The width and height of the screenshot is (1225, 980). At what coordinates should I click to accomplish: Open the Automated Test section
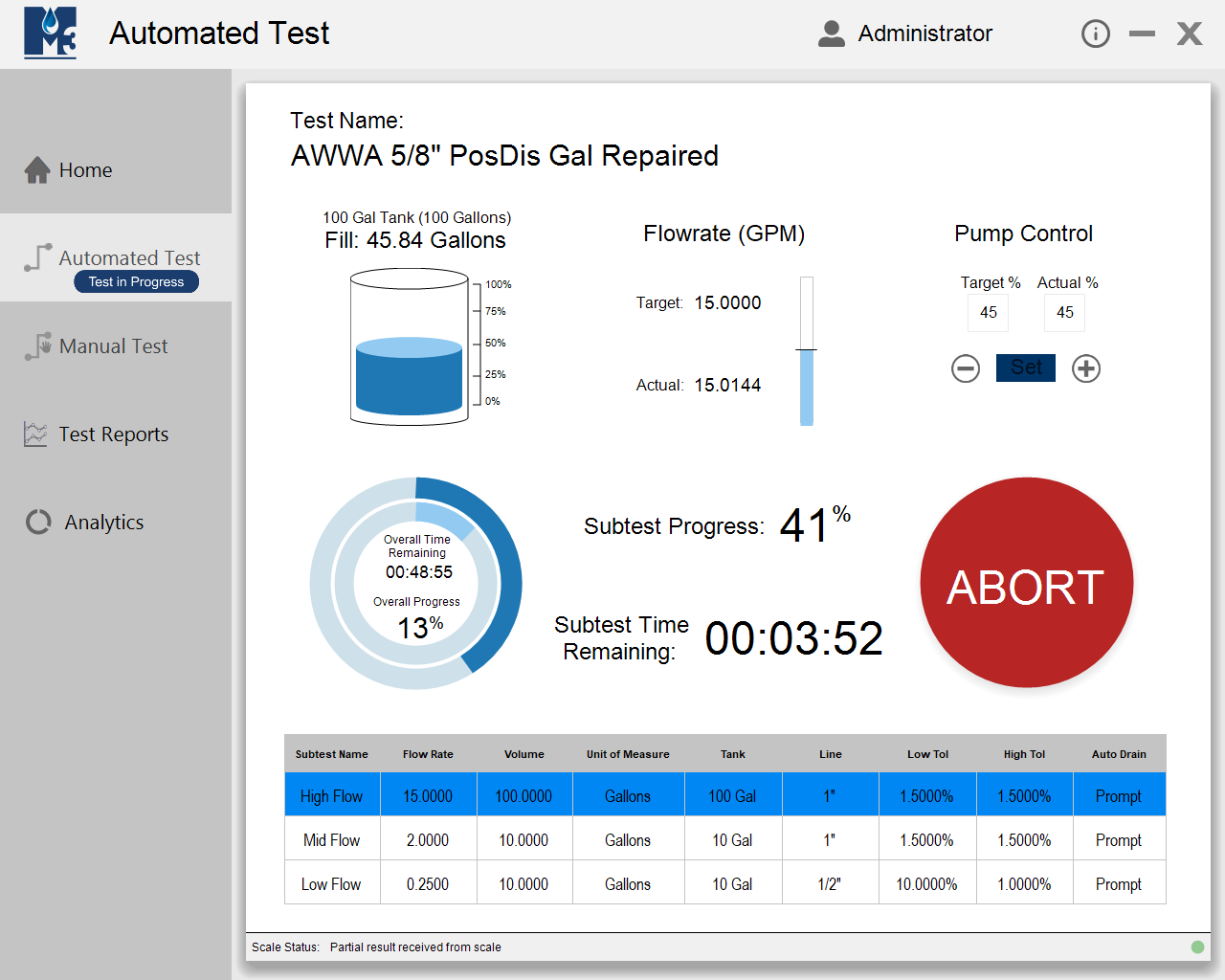[129, 258]
